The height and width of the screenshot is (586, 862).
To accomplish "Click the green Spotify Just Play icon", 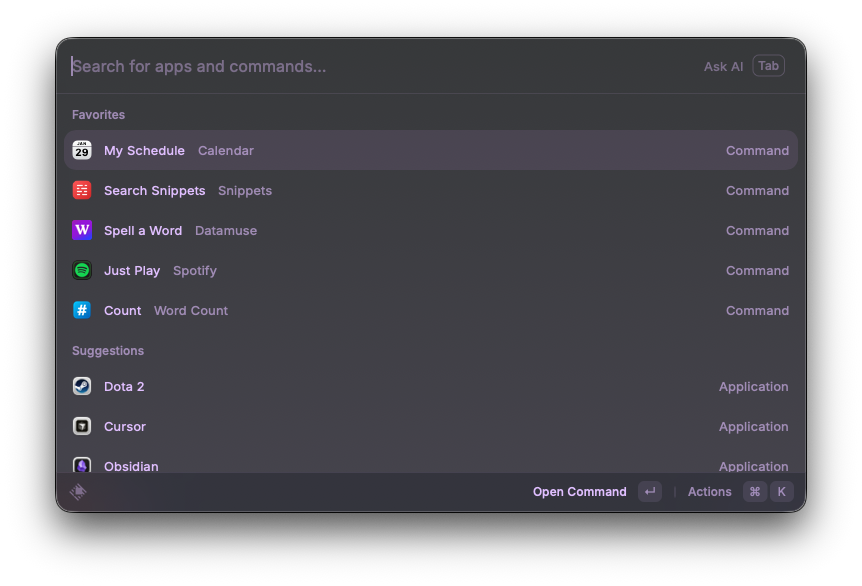I will click(82, 270).
